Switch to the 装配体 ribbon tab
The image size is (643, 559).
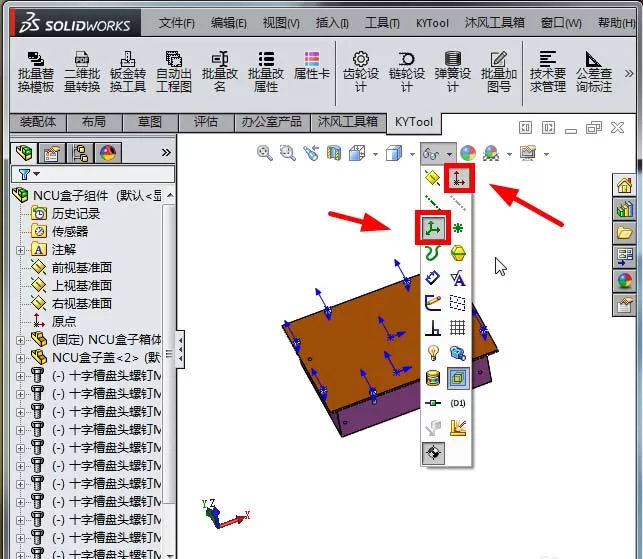point(38,122)
